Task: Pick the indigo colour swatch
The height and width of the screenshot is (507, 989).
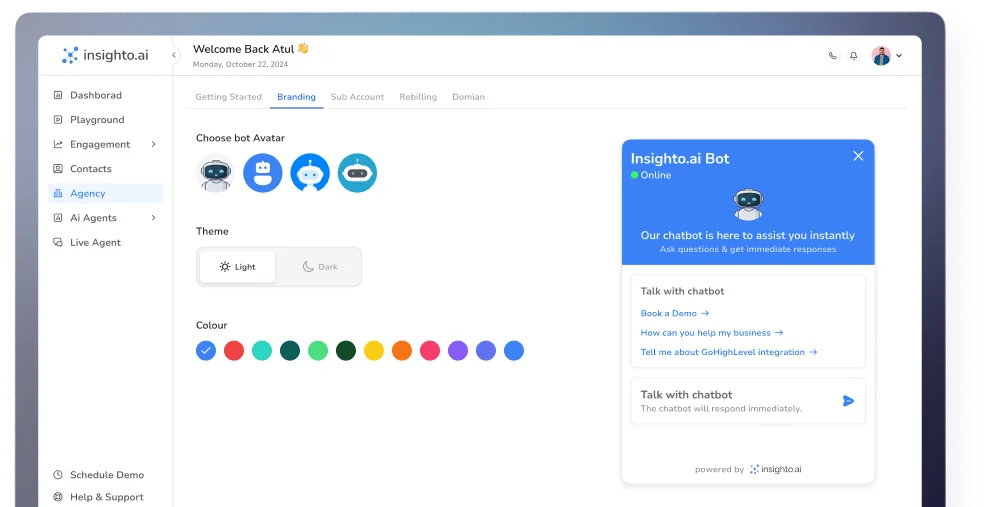Action: point(486,351)
